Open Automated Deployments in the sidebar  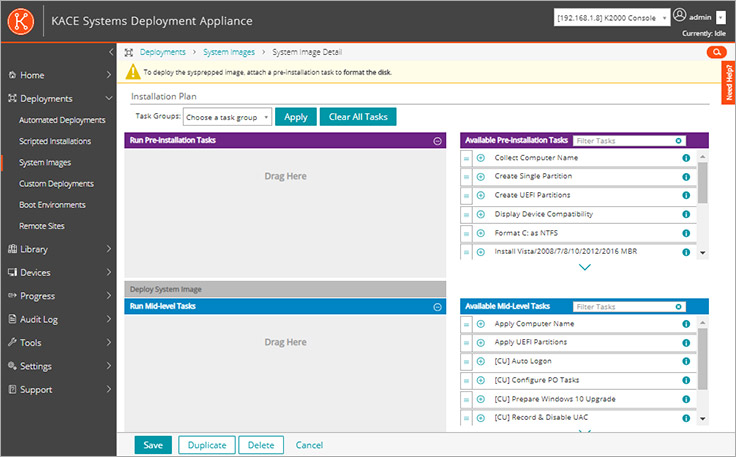62,120
